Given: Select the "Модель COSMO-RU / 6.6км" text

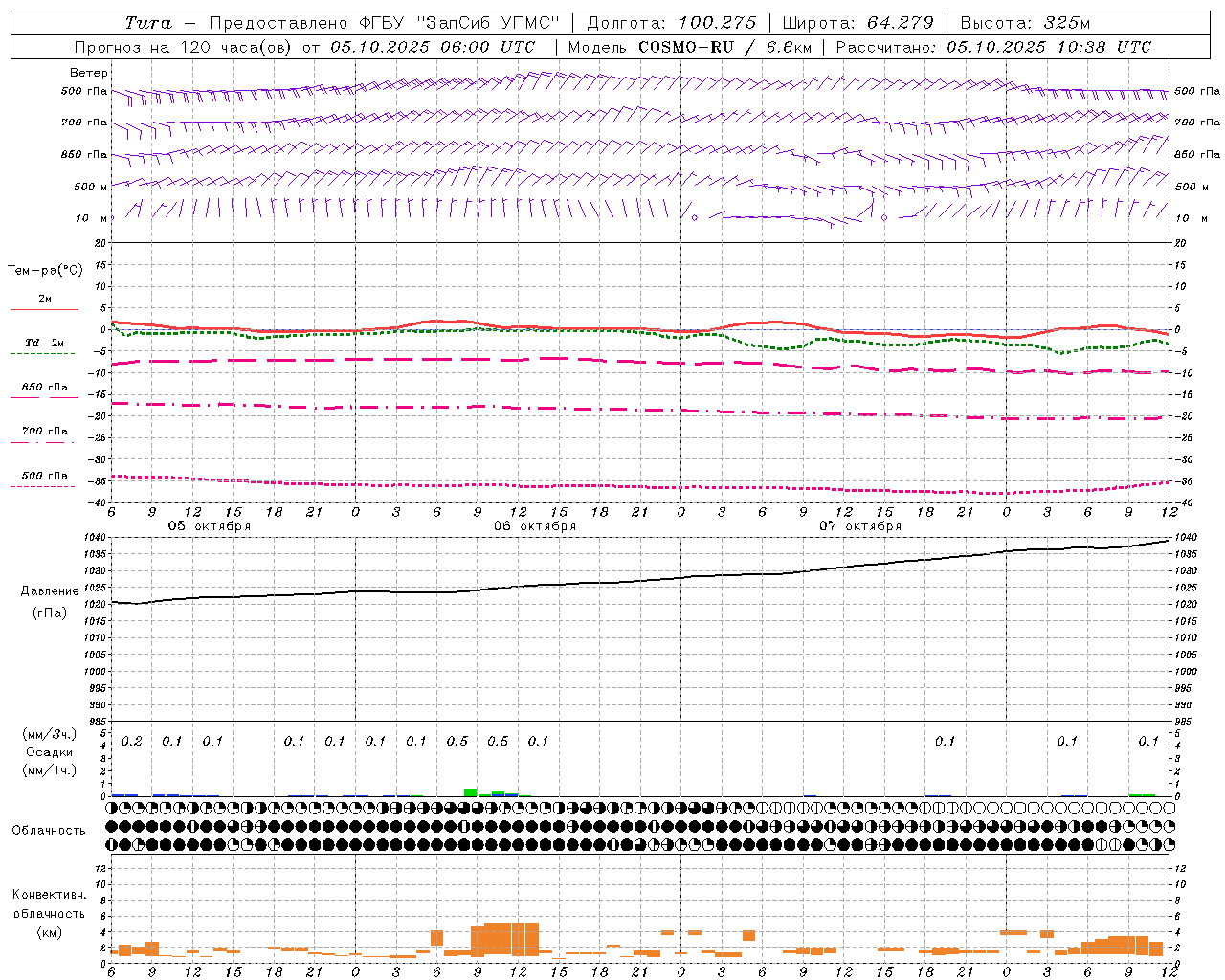Looking at the screenshot, I should point(690,47).
